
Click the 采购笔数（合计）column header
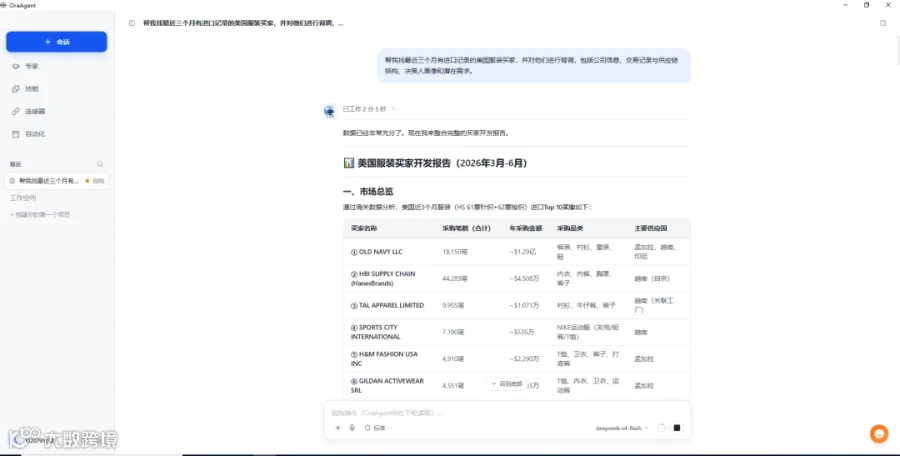[466, 229]
